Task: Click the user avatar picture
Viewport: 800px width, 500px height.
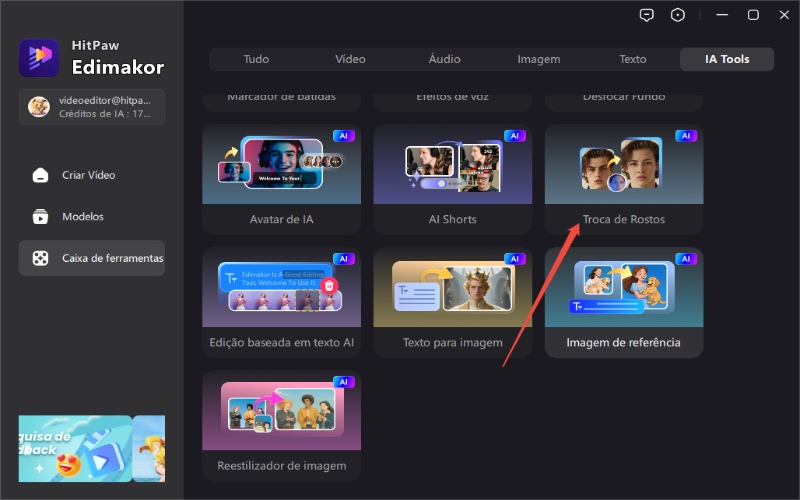Action: [39, 107]
